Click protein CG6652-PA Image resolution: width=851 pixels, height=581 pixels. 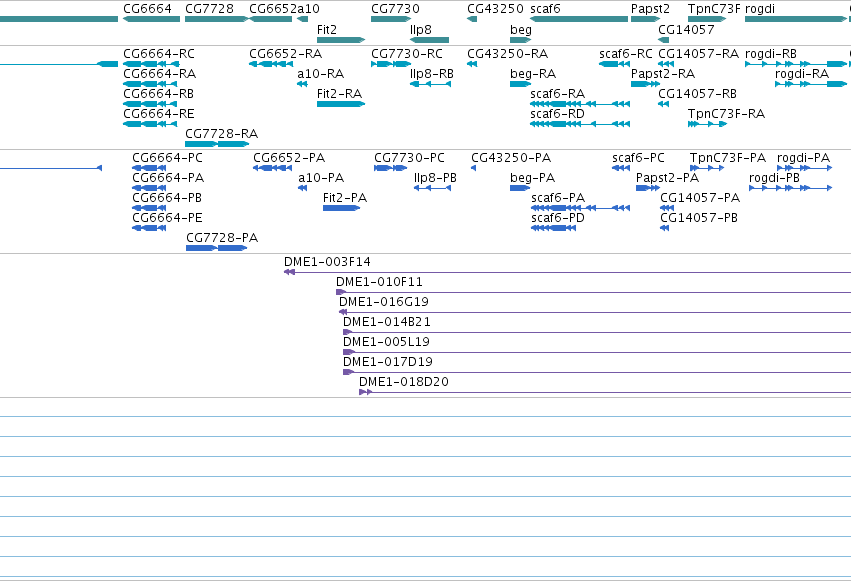point(272,168)
